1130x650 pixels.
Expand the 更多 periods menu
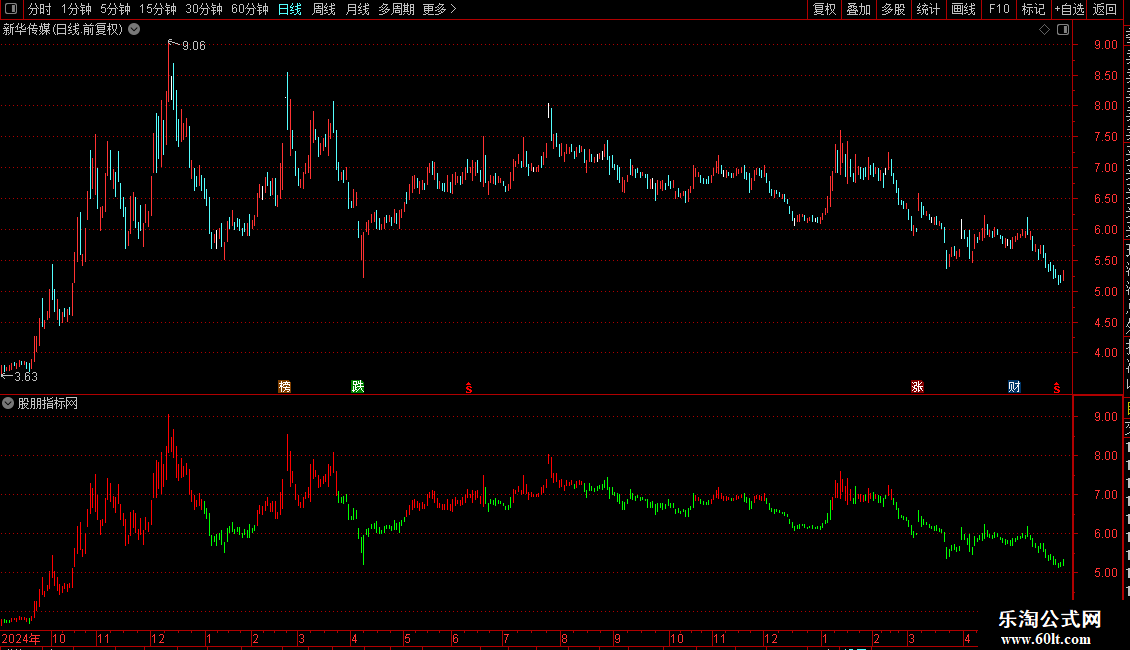point(439,9)
